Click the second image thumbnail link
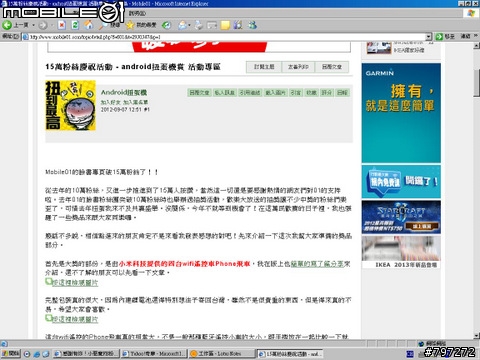480x360 pixels. click(72, 319)
